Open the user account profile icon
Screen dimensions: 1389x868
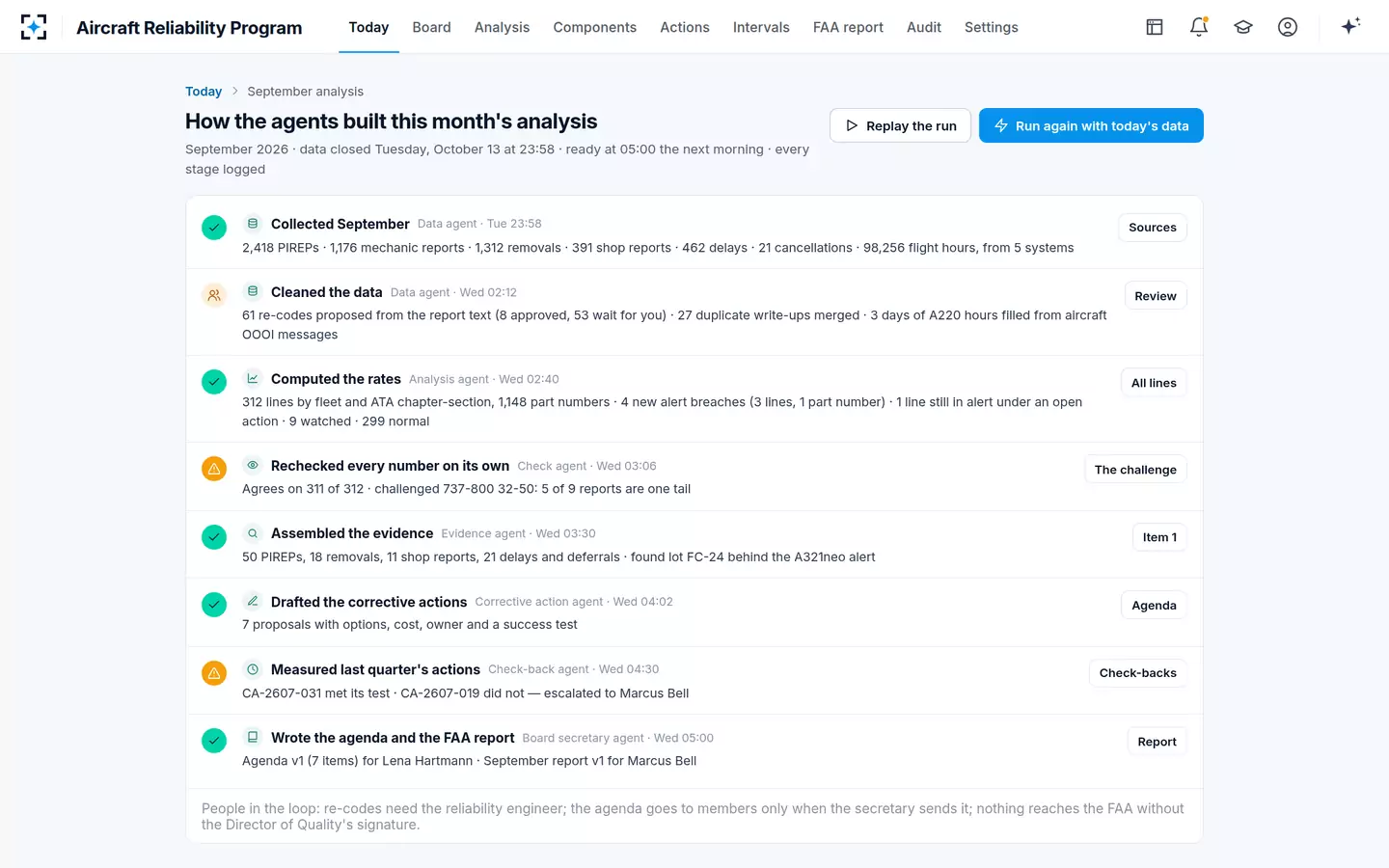click(1288, 27)
